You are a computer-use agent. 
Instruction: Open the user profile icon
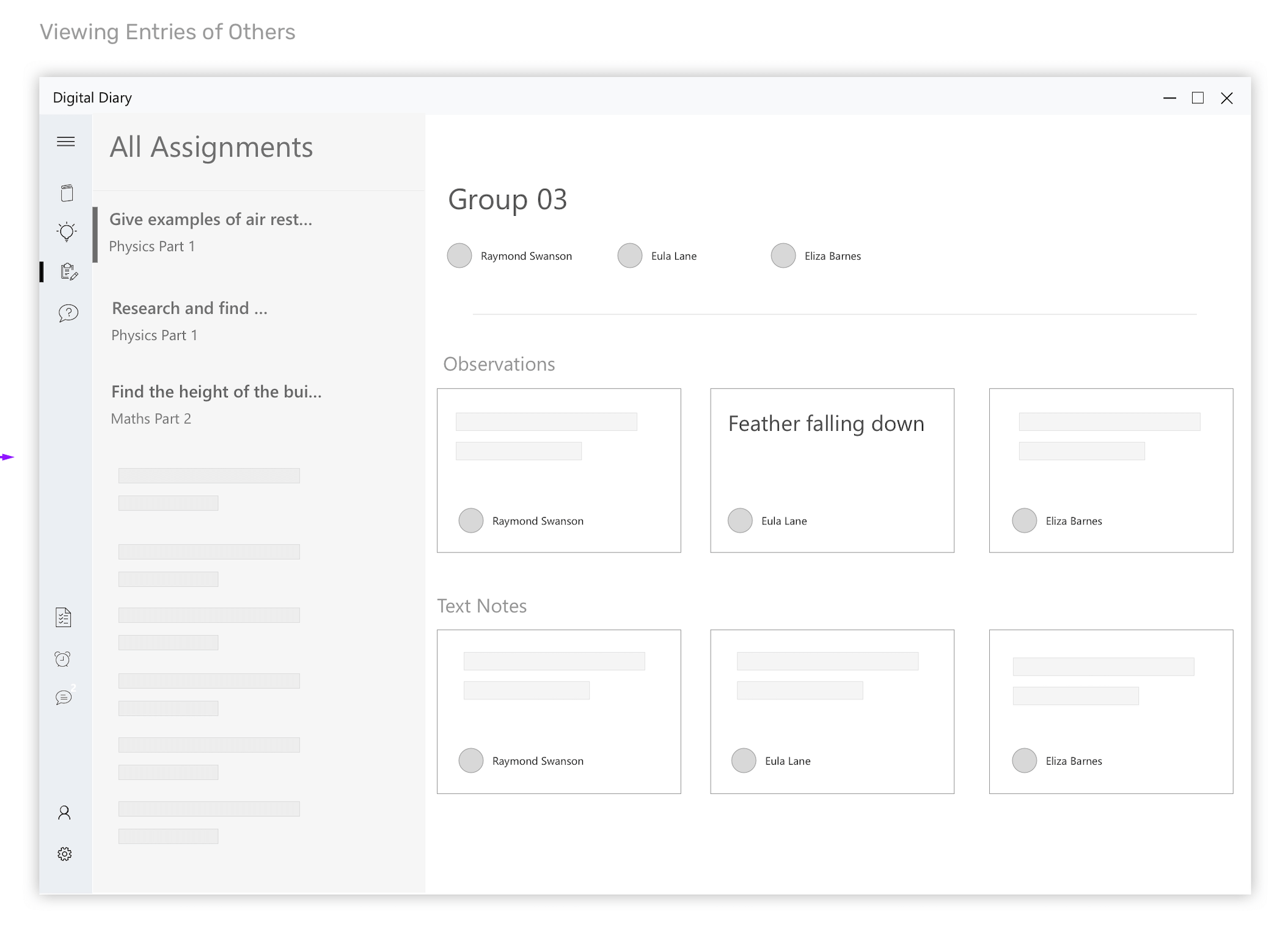pos(64,812)
